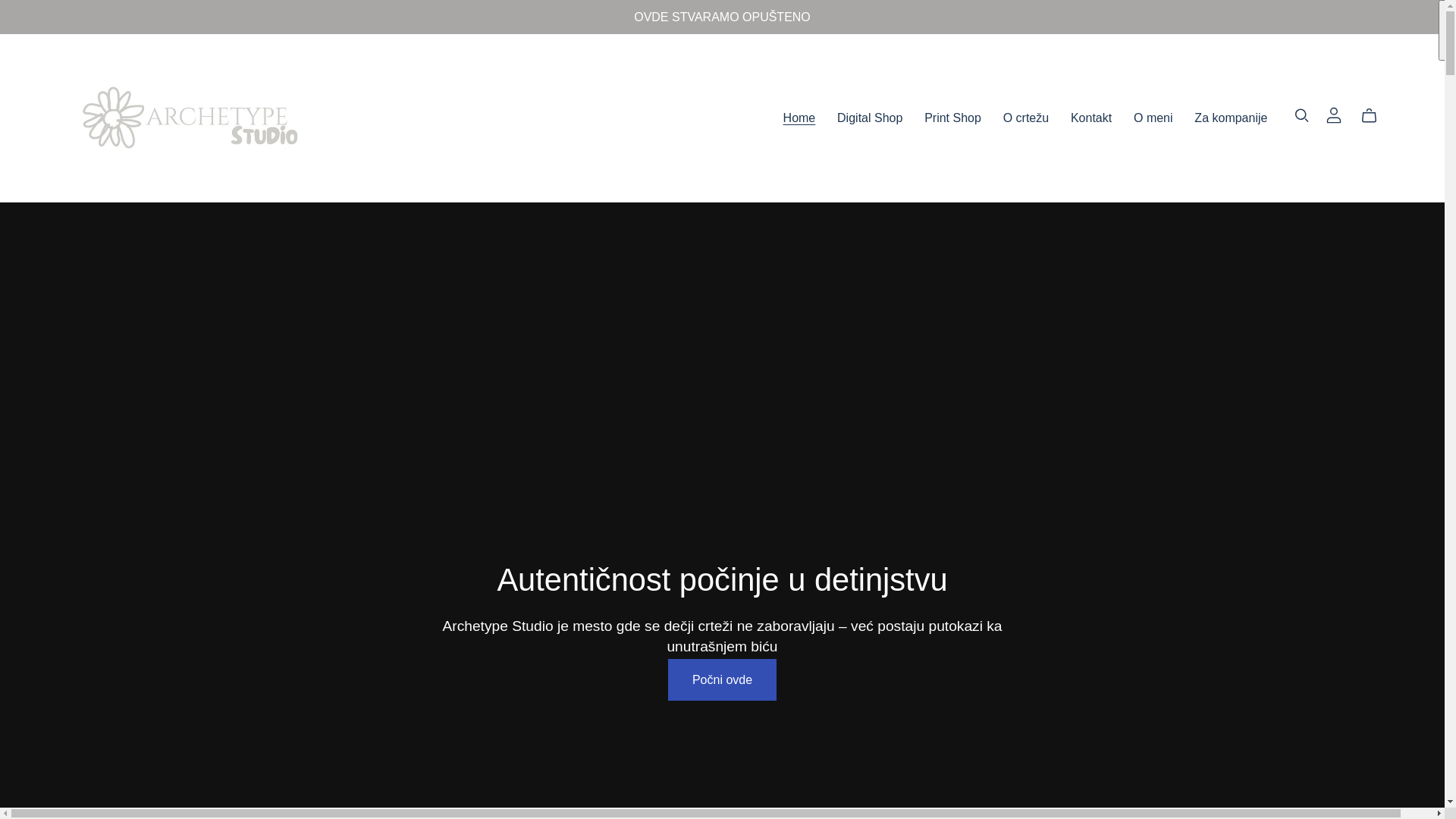The height and width of the screenshot is (819, 1456).
Task: Click the heading Autentičnost počinje u detinjstvu
Action: (722, 580)
